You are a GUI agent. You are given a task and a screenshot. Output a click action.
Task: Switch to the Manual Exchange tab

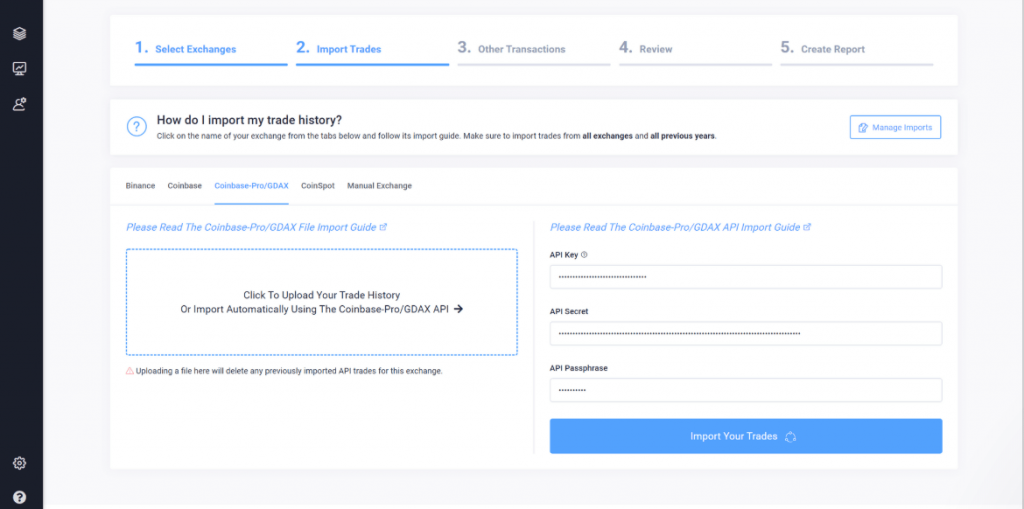[379, 186]
